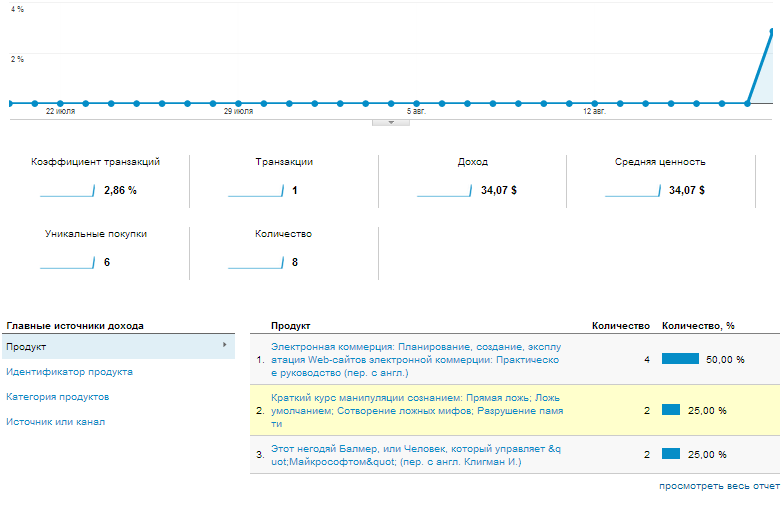Click the Средняя ценность sparkline

click(632, 190)
